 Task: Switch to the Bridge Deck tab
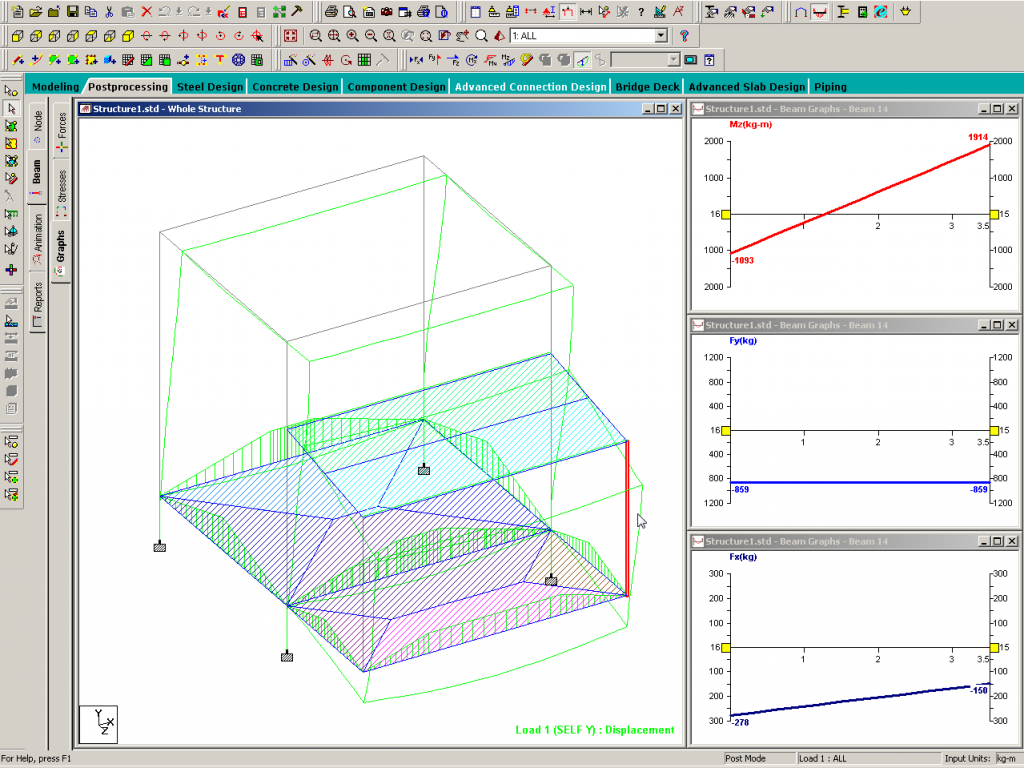click(x=647, y=87)
